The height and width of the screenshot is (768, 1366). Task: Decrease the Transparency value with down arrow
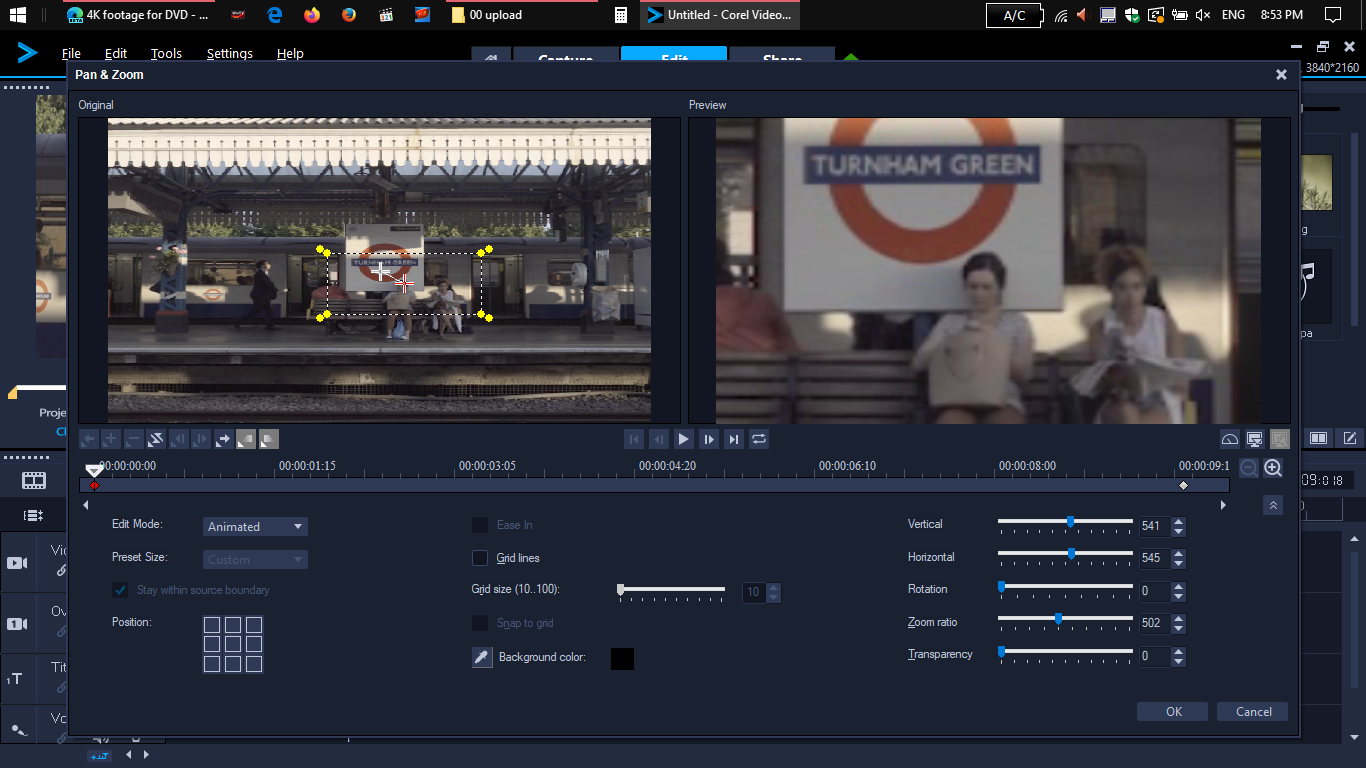pyautogui.click(x=1178, y=661)
